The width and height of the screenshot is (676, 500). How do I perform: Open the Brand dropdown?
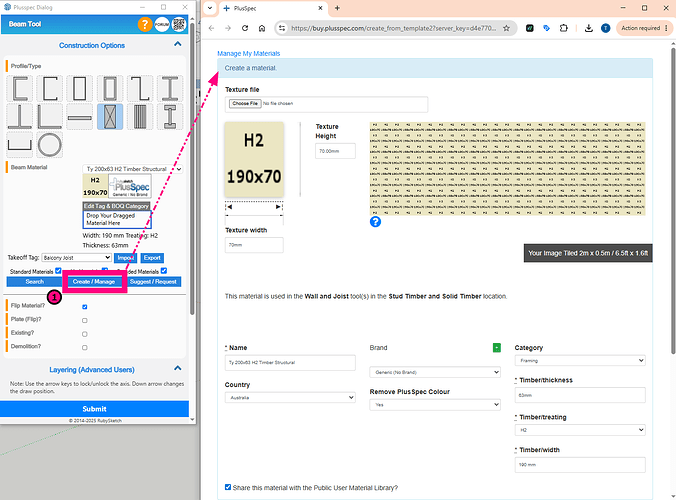pos(435,372)
